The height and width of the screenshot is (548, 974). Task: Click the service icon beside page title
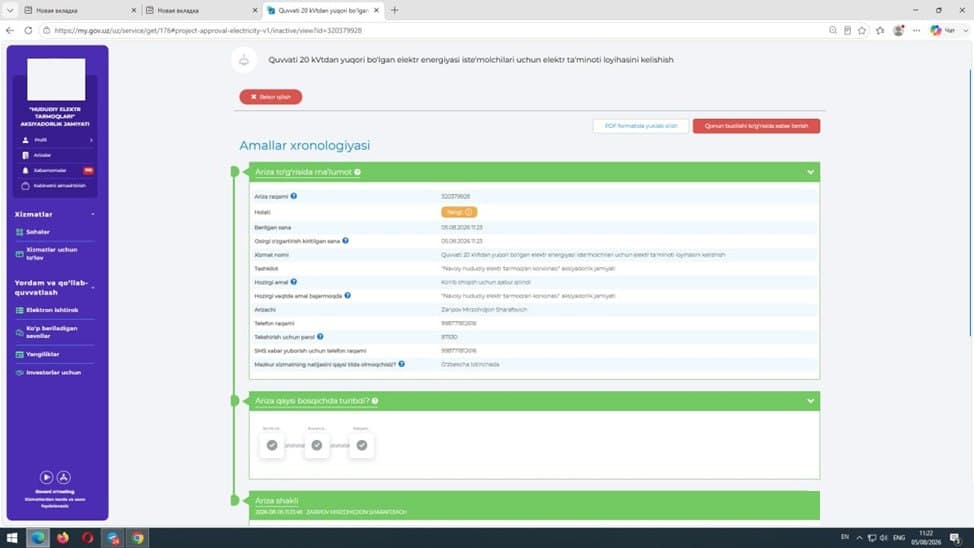click(x=244, y=60)
